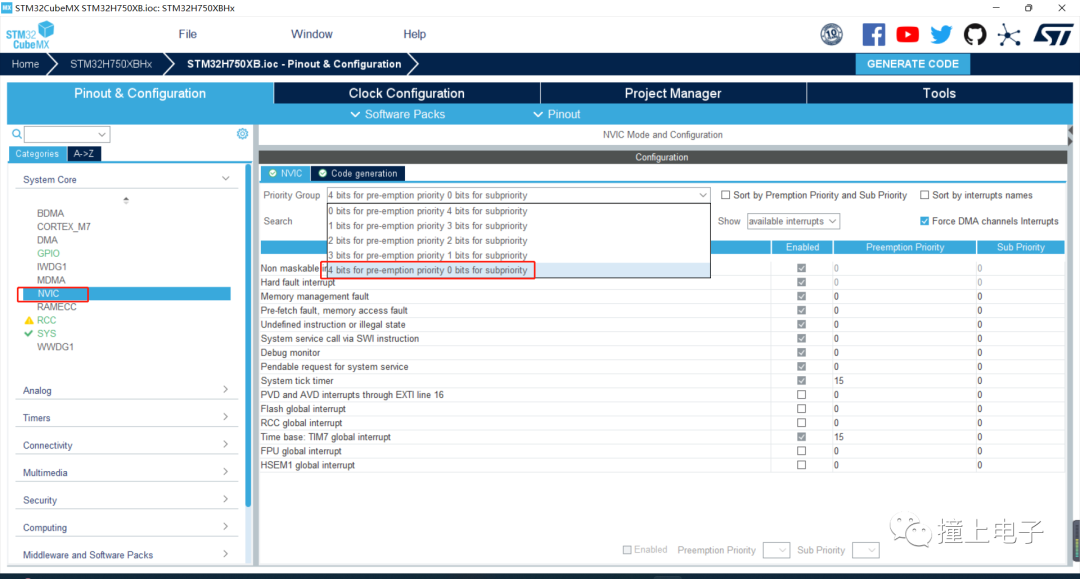Expand the Multimedia category

pos(225,472)
